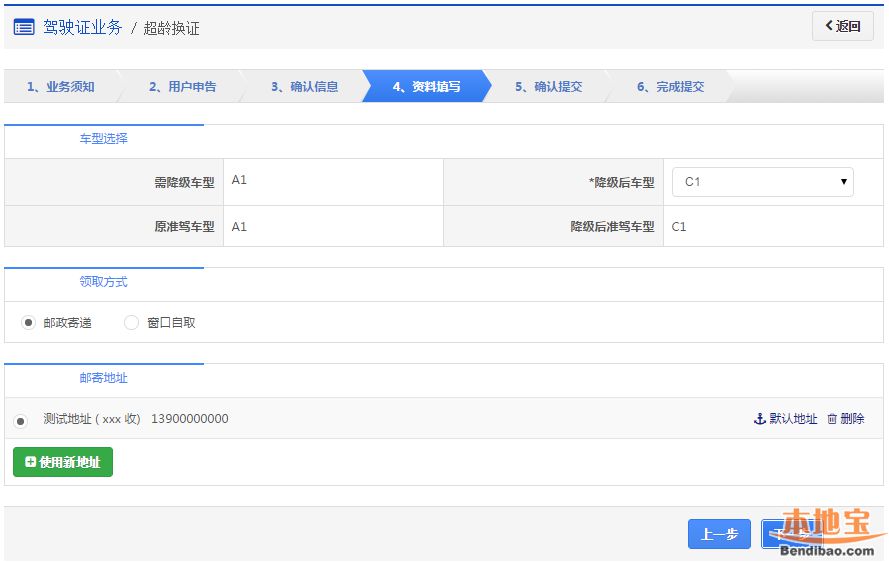Screen dimensions: 889x562
Task: Go to step 1 业务须知 tab
Action: [60, 87]
